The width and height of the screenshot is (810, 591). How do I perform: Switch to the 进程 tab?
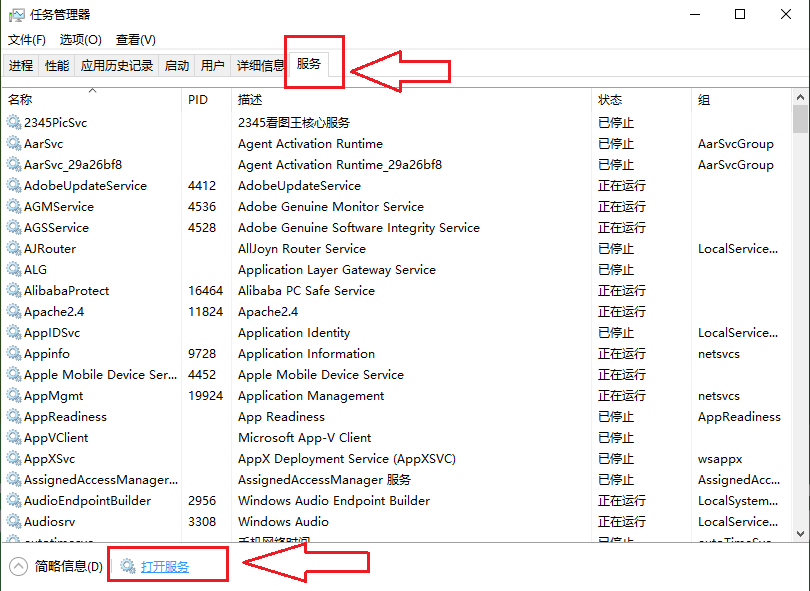21,66
